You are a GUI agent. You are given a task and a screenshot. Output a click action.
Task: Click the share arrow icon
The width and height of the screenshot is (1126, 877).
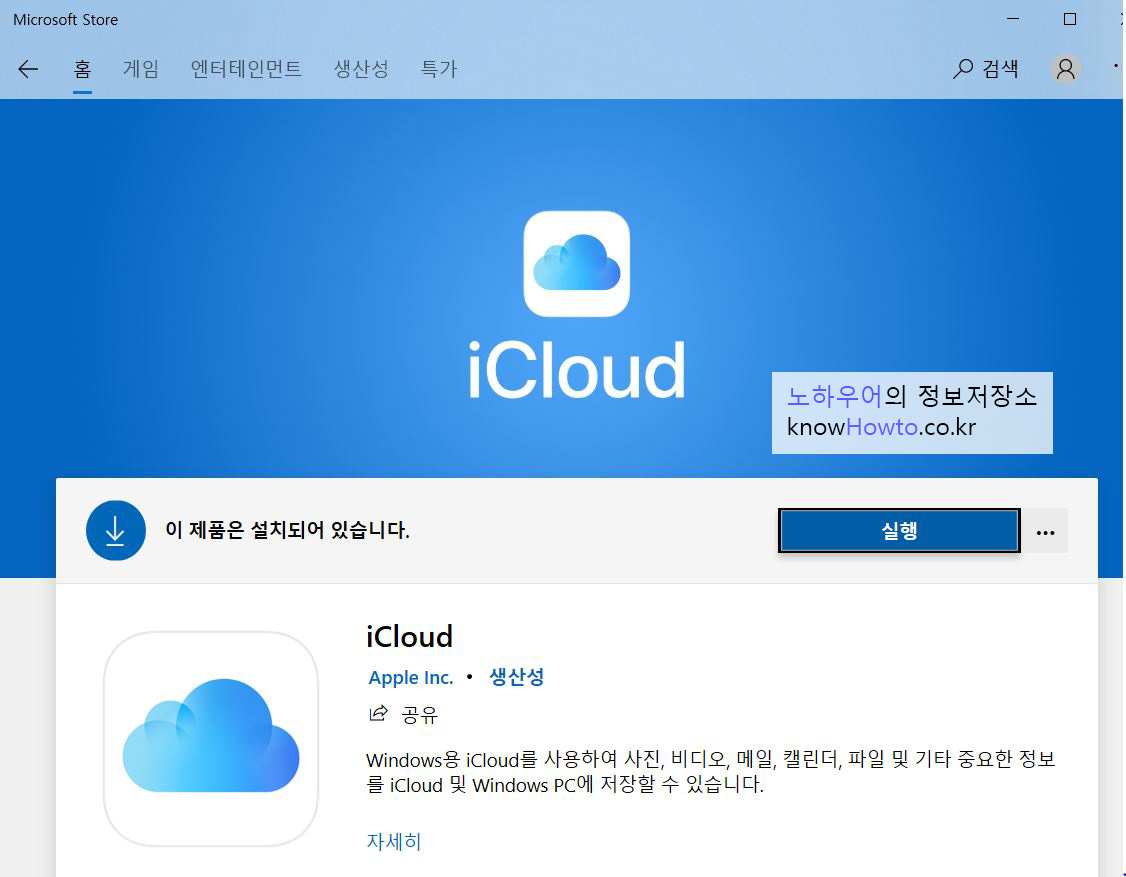click(378, 713)
